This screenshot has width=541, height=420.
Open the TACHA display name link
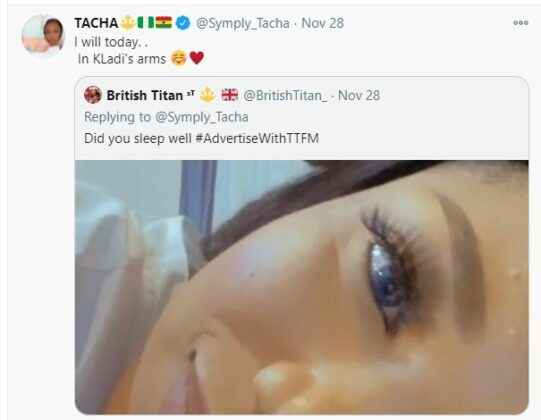(x=96, y=23)
